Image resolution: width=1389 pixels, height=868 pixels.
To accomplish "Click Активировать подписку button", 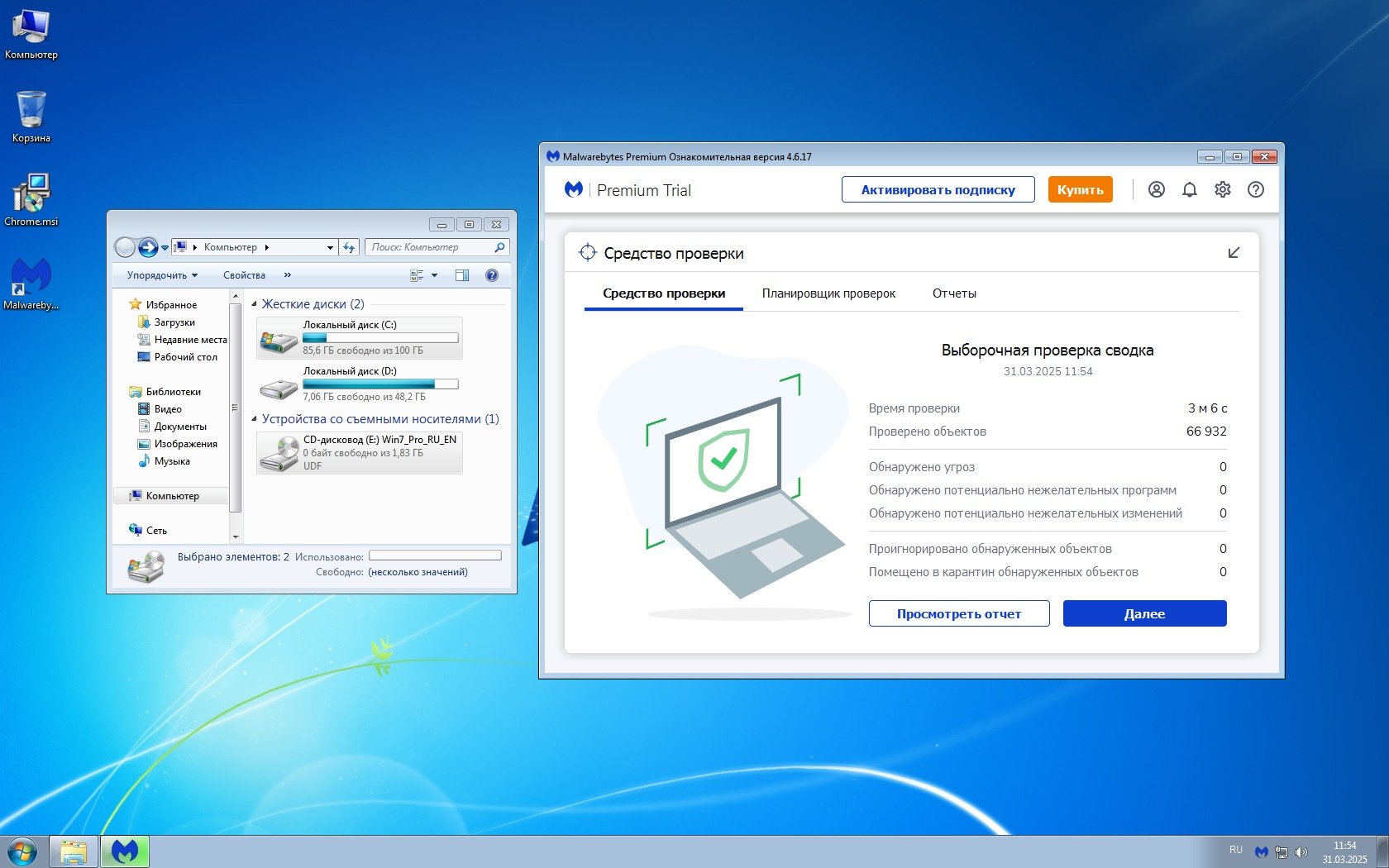I will coord(938,189).
